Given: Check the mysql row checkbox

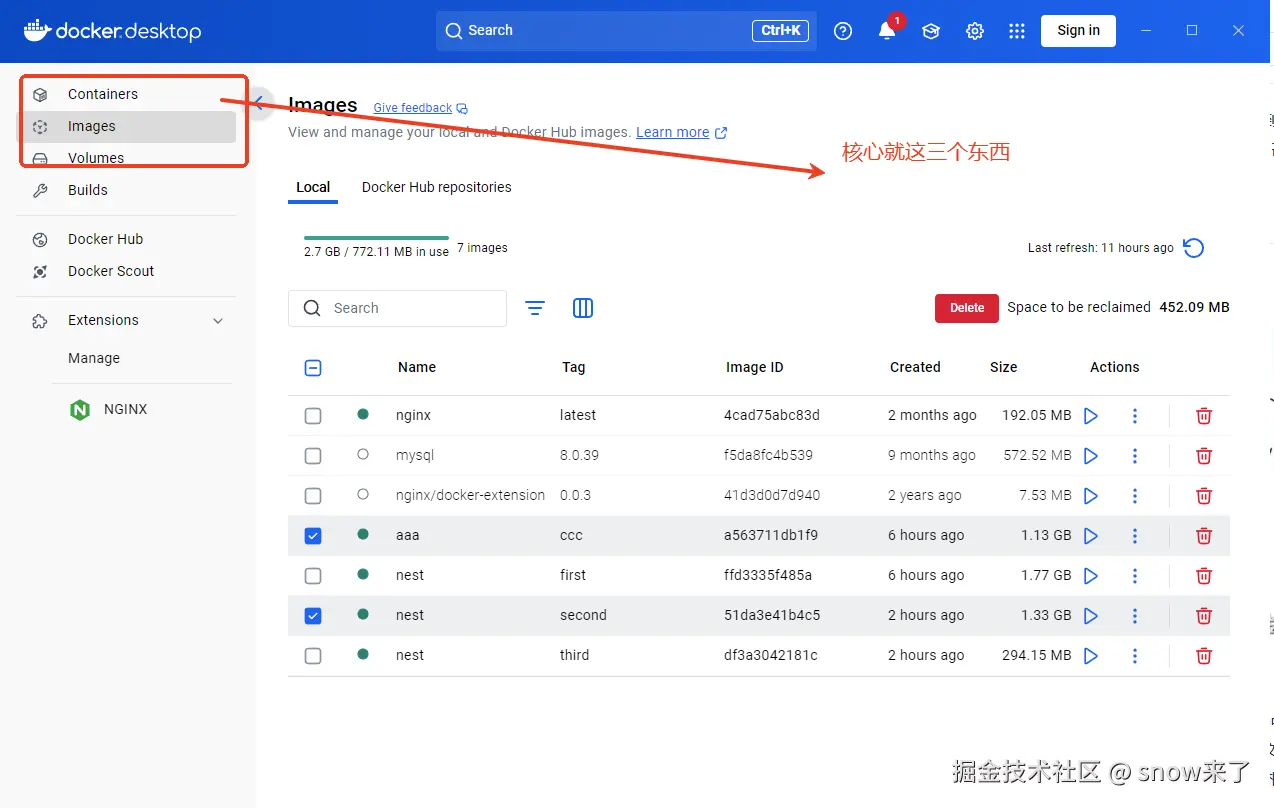Looking at the screenshot, I should click(x=313, y=455).
